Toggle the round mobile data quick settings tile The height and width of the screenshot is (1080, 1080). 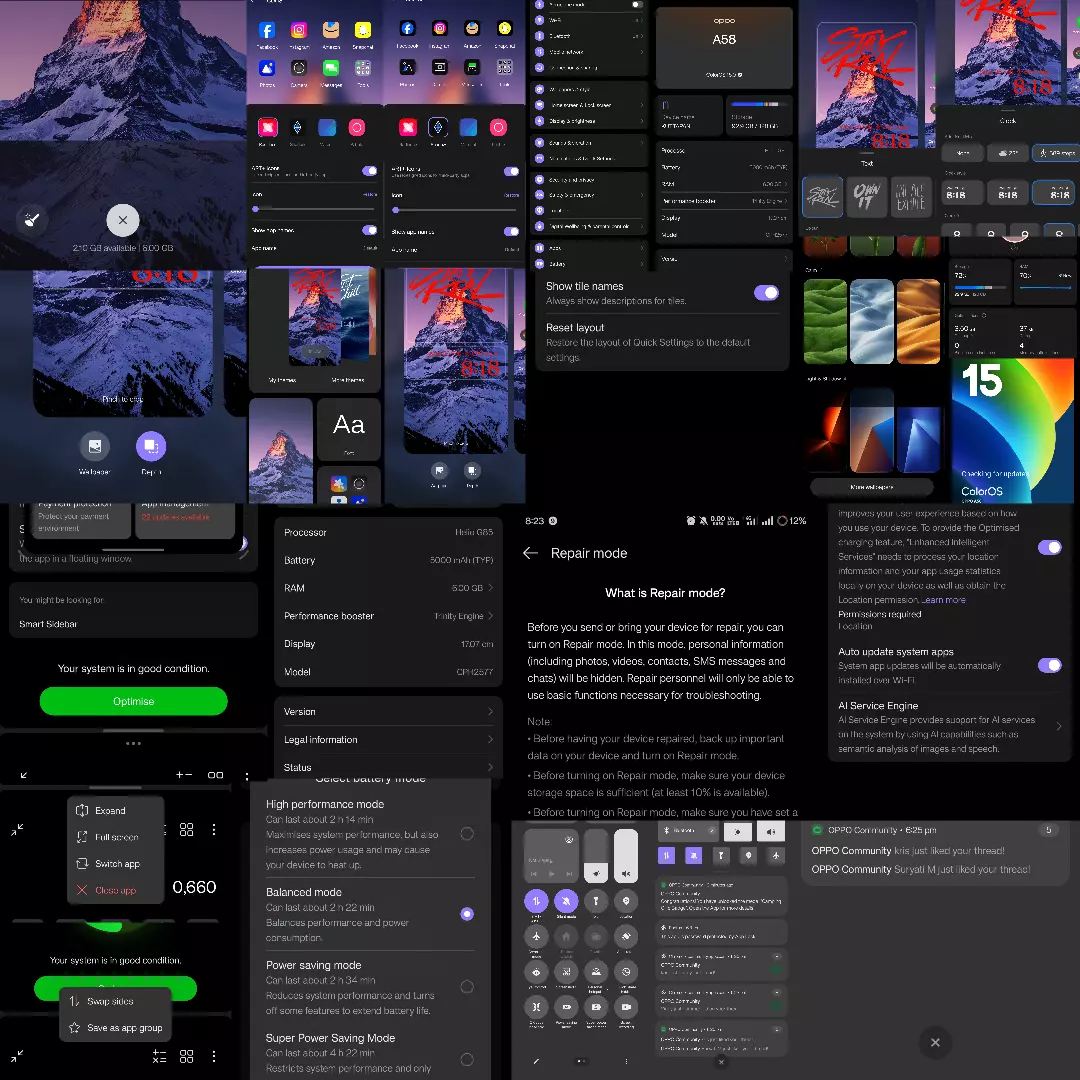click(x=537, y=901)
